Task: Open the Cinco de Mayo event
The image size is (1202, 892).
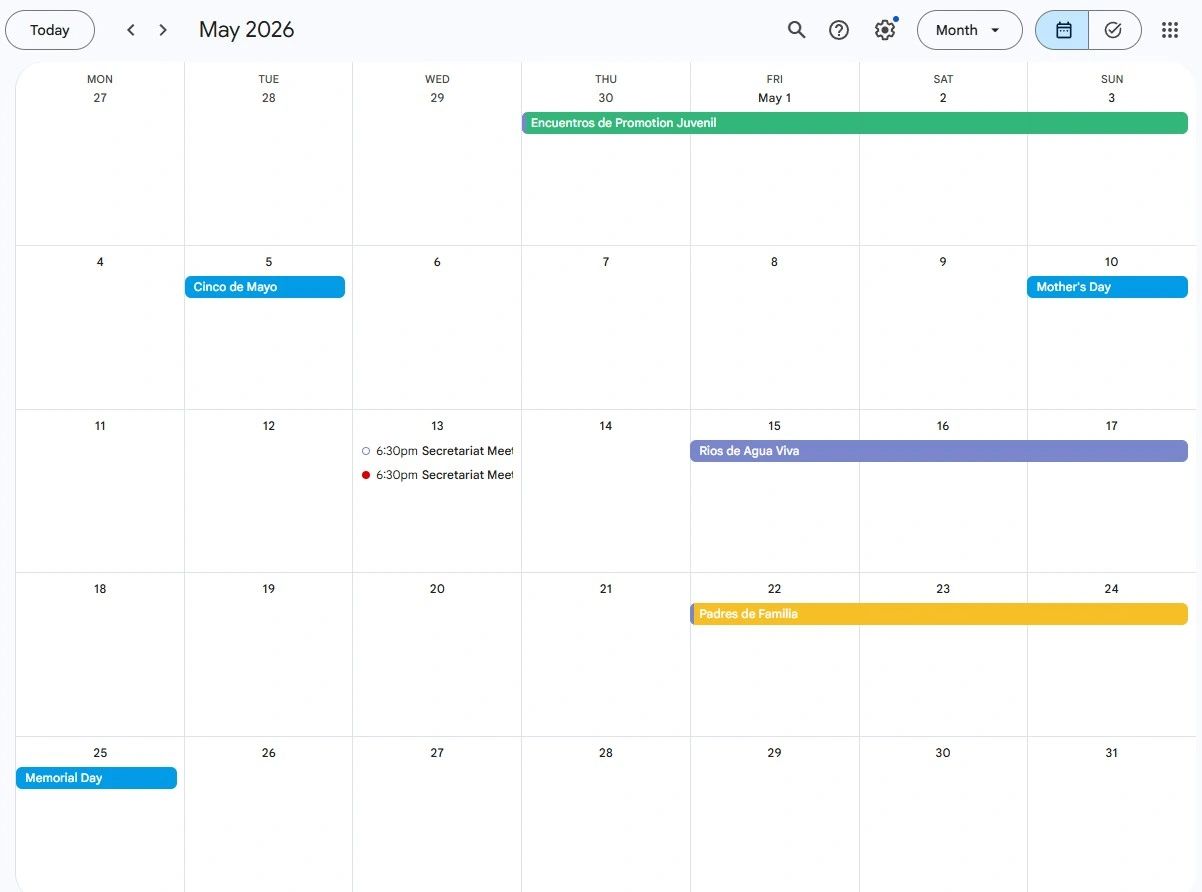Action: tap(265, 287)
